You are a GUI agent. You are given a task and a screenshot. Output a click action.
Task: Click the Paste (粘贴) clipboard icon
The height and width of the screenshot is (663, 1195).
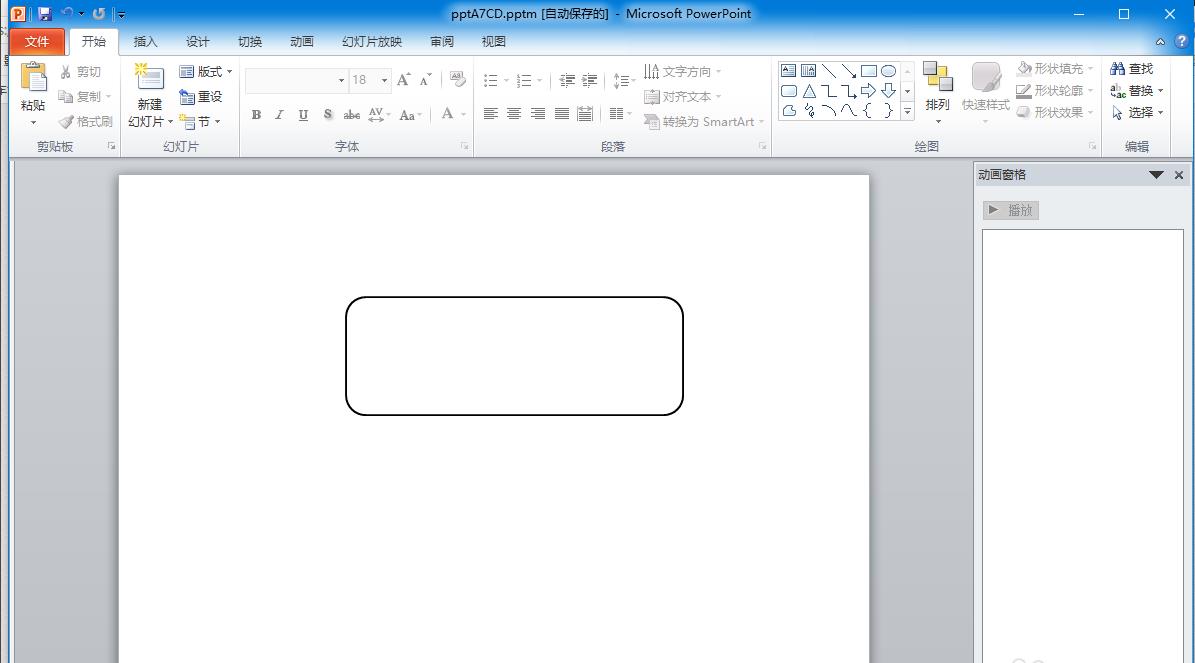click(x=33, y=79)
